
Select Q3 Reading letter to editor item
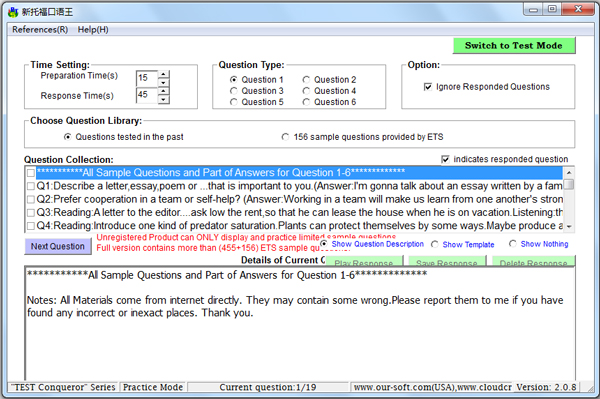[300, 212]
